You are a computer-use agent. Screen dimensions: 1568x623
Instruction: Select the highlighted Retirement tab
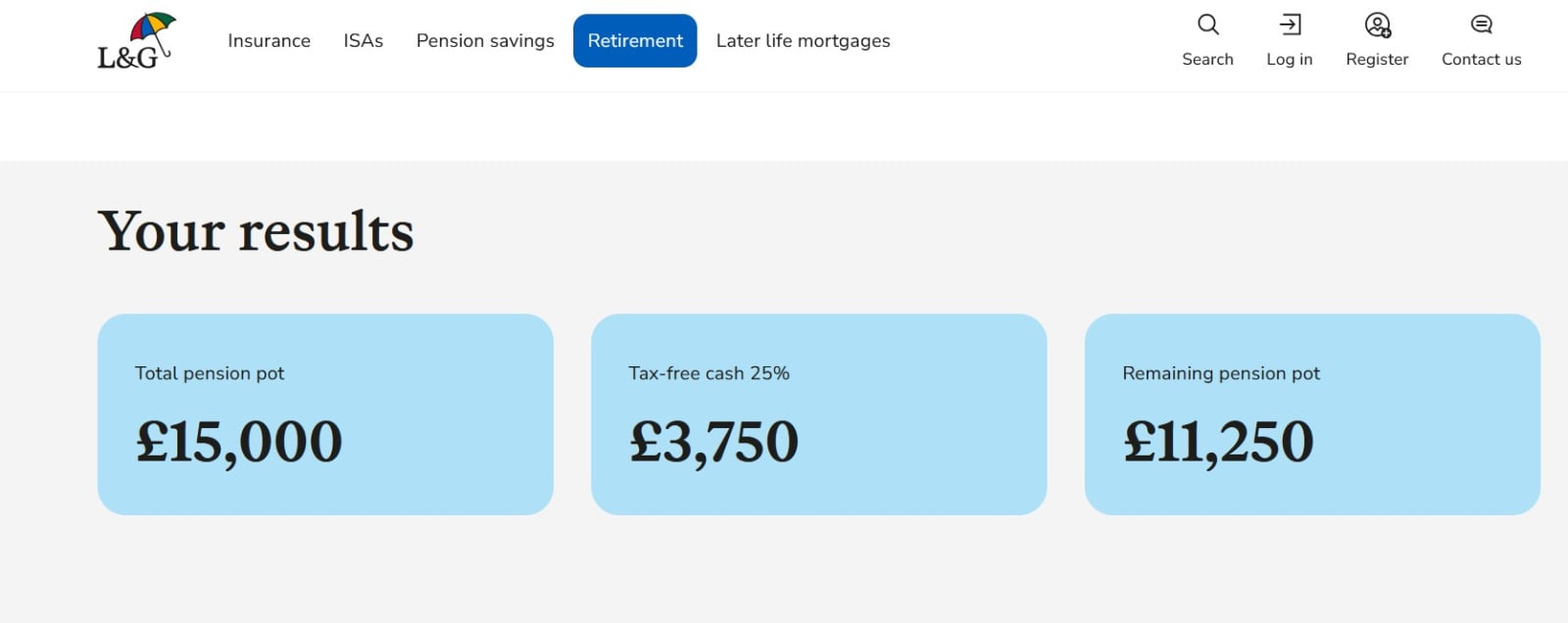coord(635,41)
